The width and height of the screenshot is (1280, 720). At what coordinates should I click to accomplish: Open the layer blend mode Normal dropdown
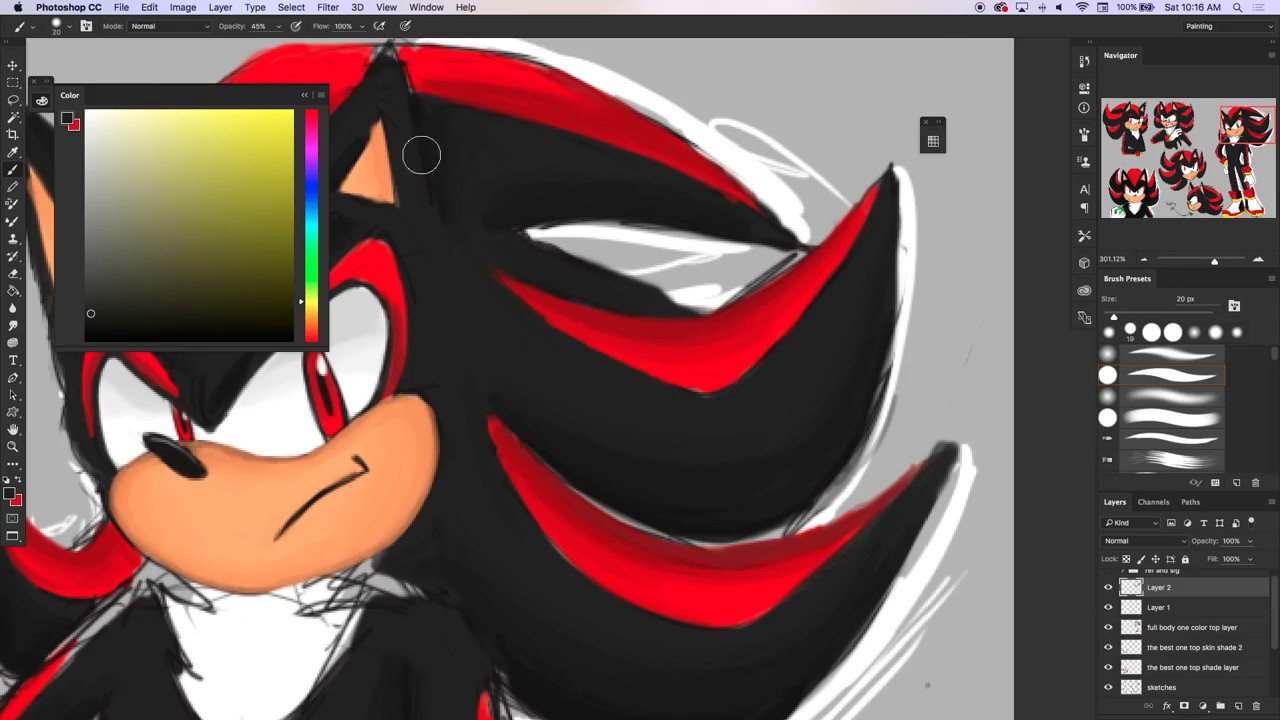(x=1144, y=541)
